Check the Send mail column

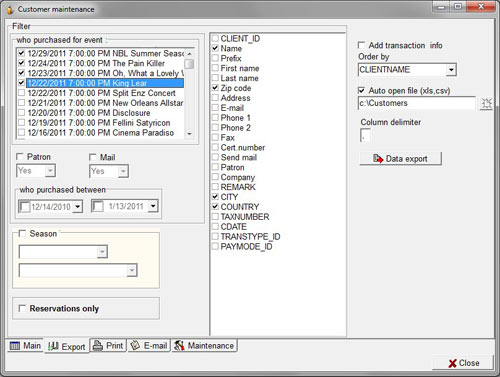click(x=215, y=157)
